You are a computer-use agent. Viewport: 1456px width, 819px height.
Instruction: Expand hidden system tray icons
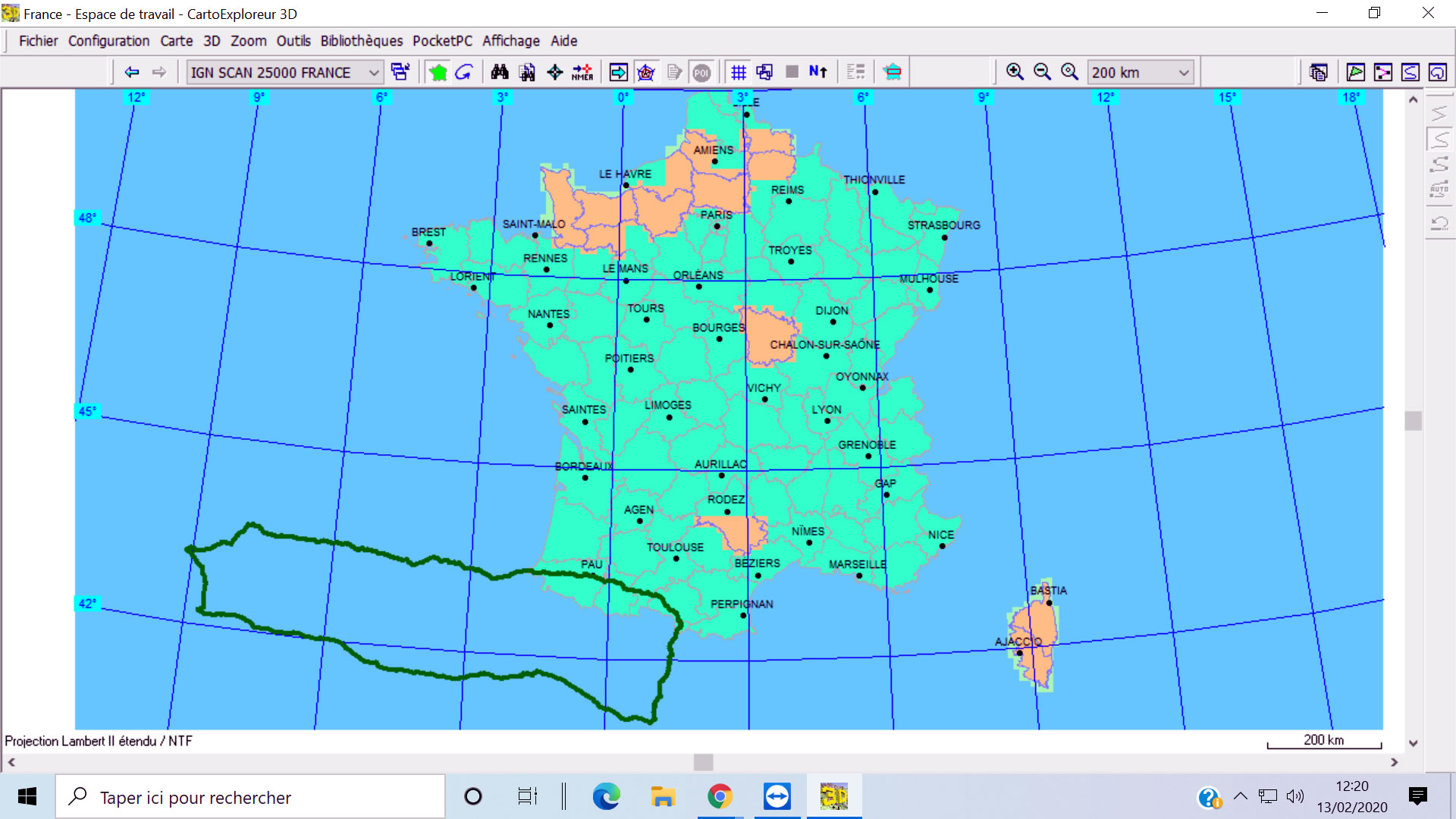click(x=1241, y=796)
